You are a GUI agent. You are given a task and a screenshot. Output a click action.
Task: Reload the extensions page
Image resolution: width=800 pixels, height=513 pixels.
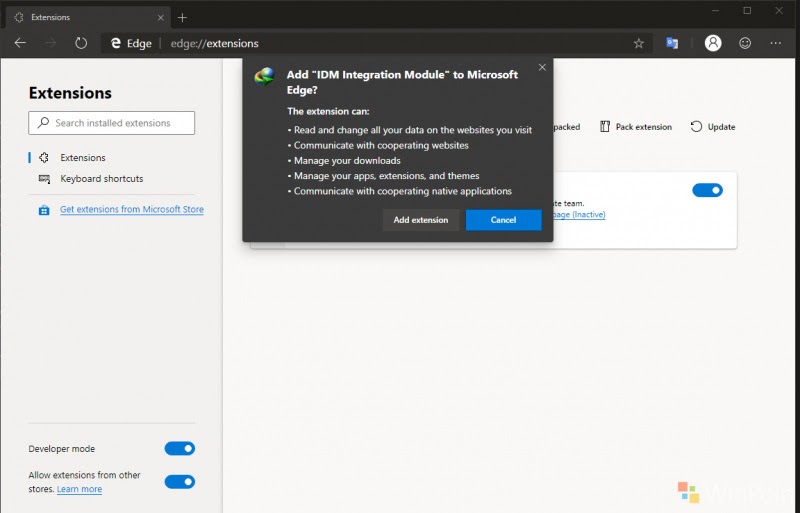tap(81, 43)
